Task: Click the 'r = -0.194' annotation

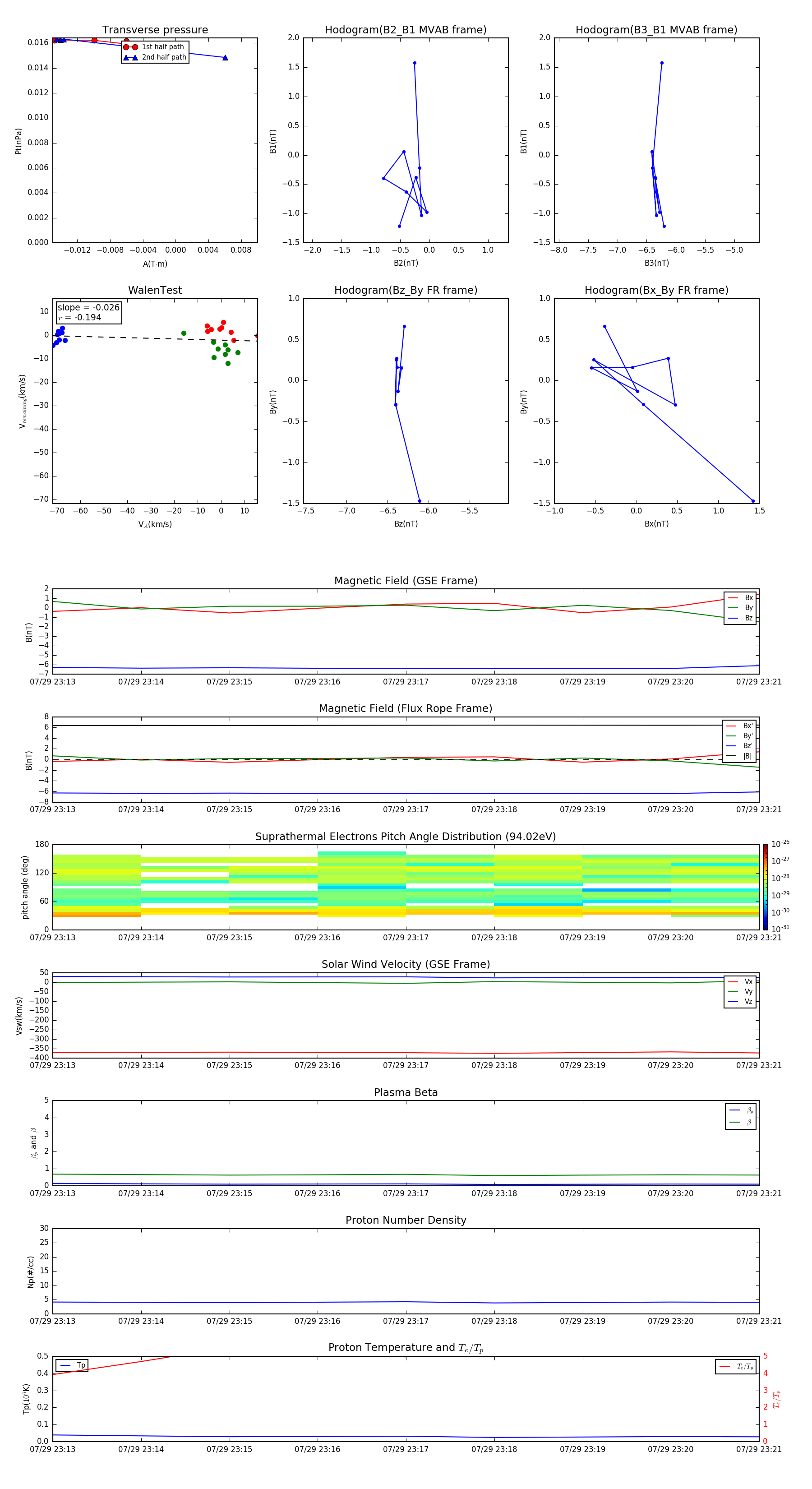Action: pos(80,317)
